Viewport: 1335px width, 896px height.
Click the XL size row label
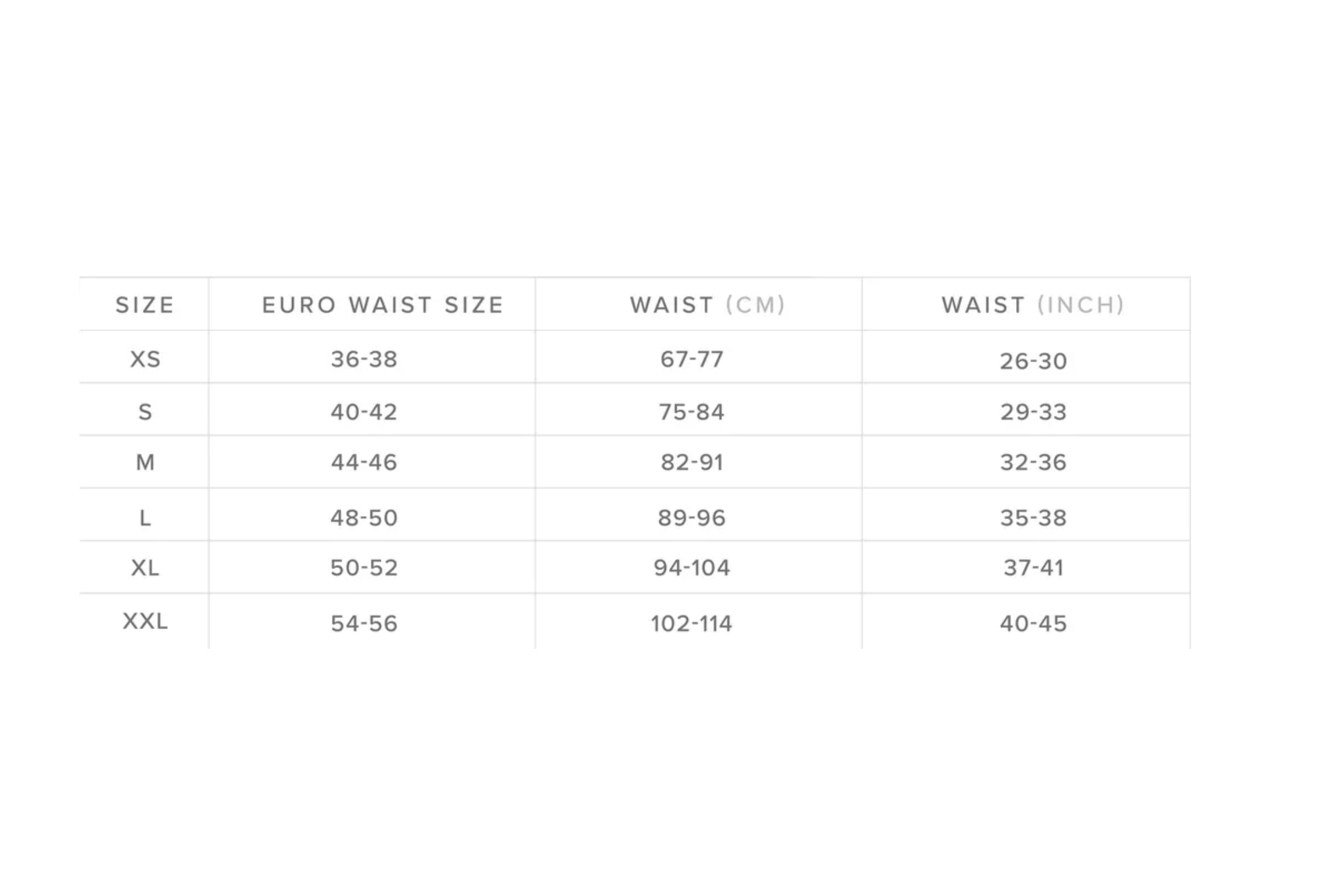click(145, 568)
